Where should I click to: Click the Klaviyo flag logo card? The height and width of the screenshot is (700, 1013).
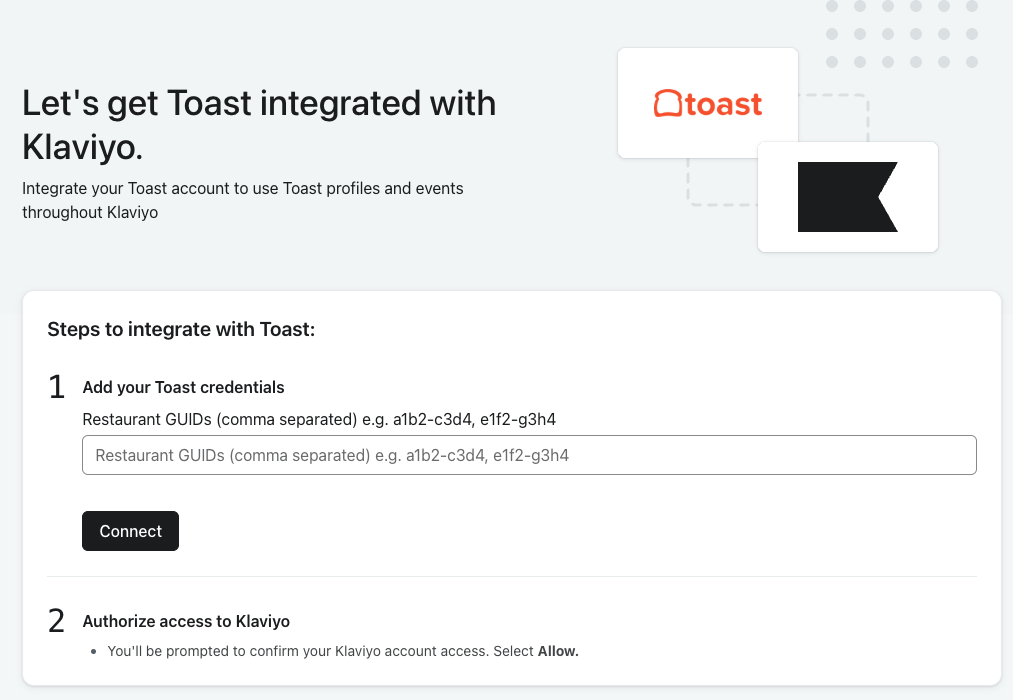tap(847, 197)
